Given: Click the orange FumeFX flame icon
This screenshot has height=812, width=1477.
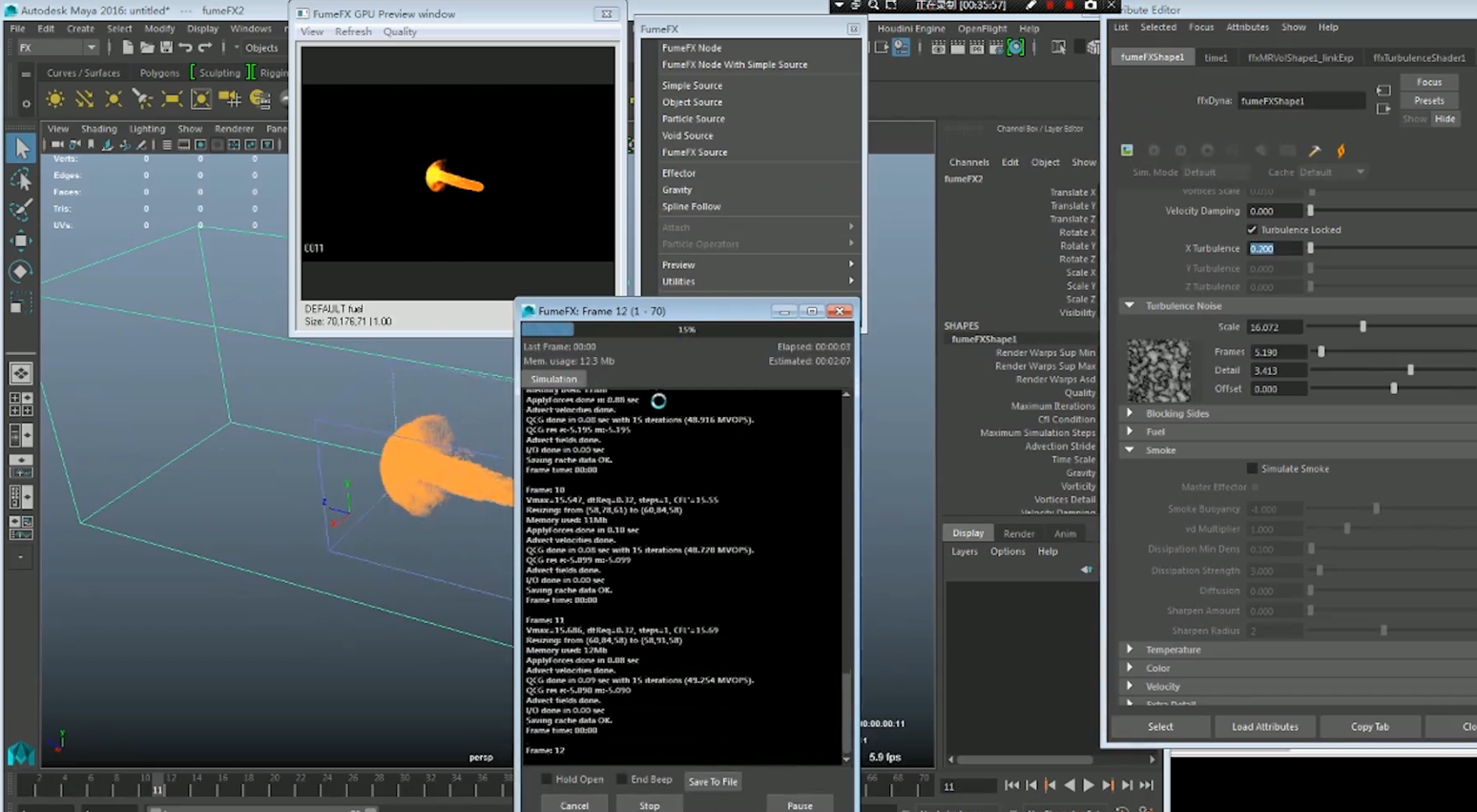Looking at the screenshot, I should tap(1341, 151).
